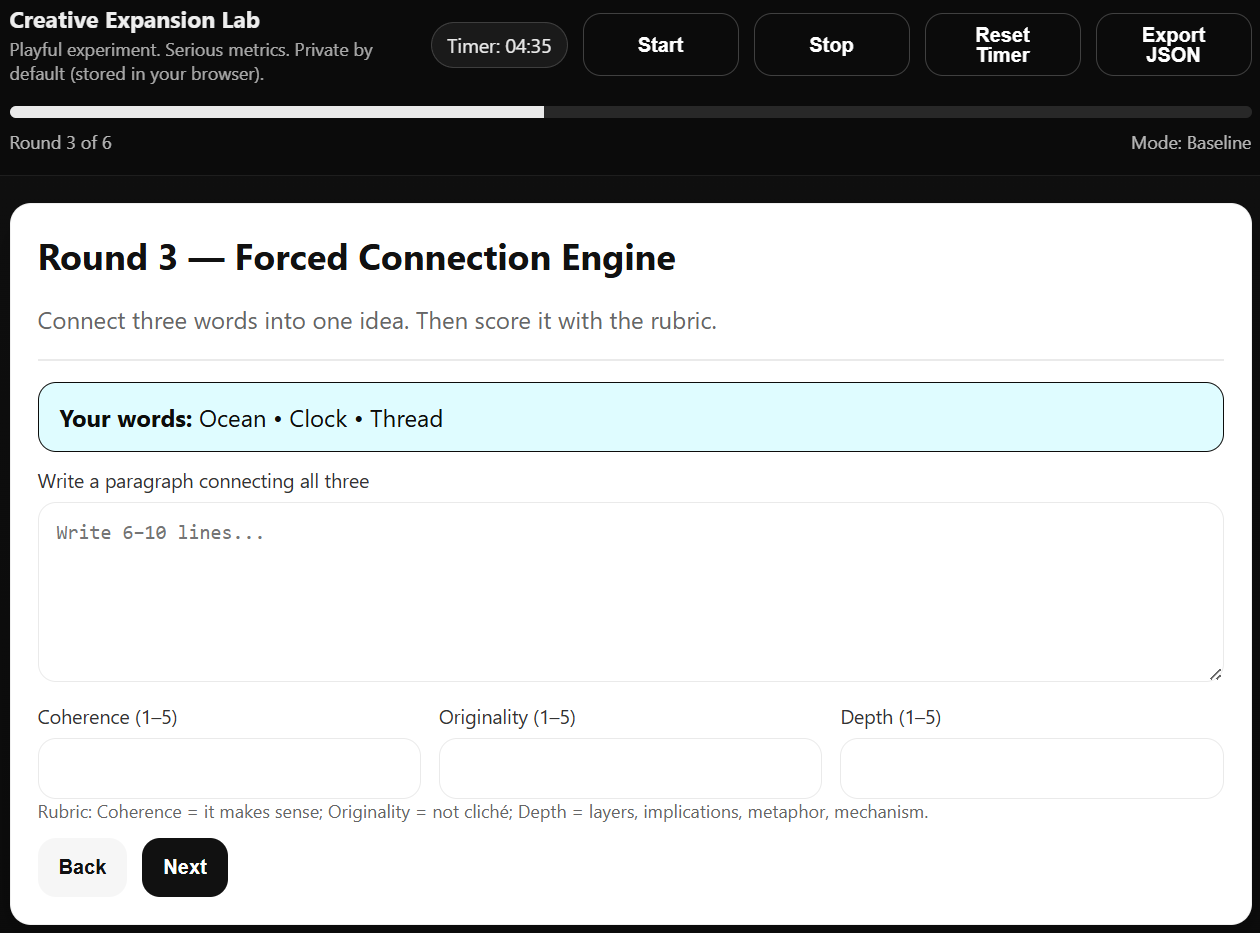This screenshot has width=1260, height=933.
Task: Click the Rubric description text
Action: point(483,812)
